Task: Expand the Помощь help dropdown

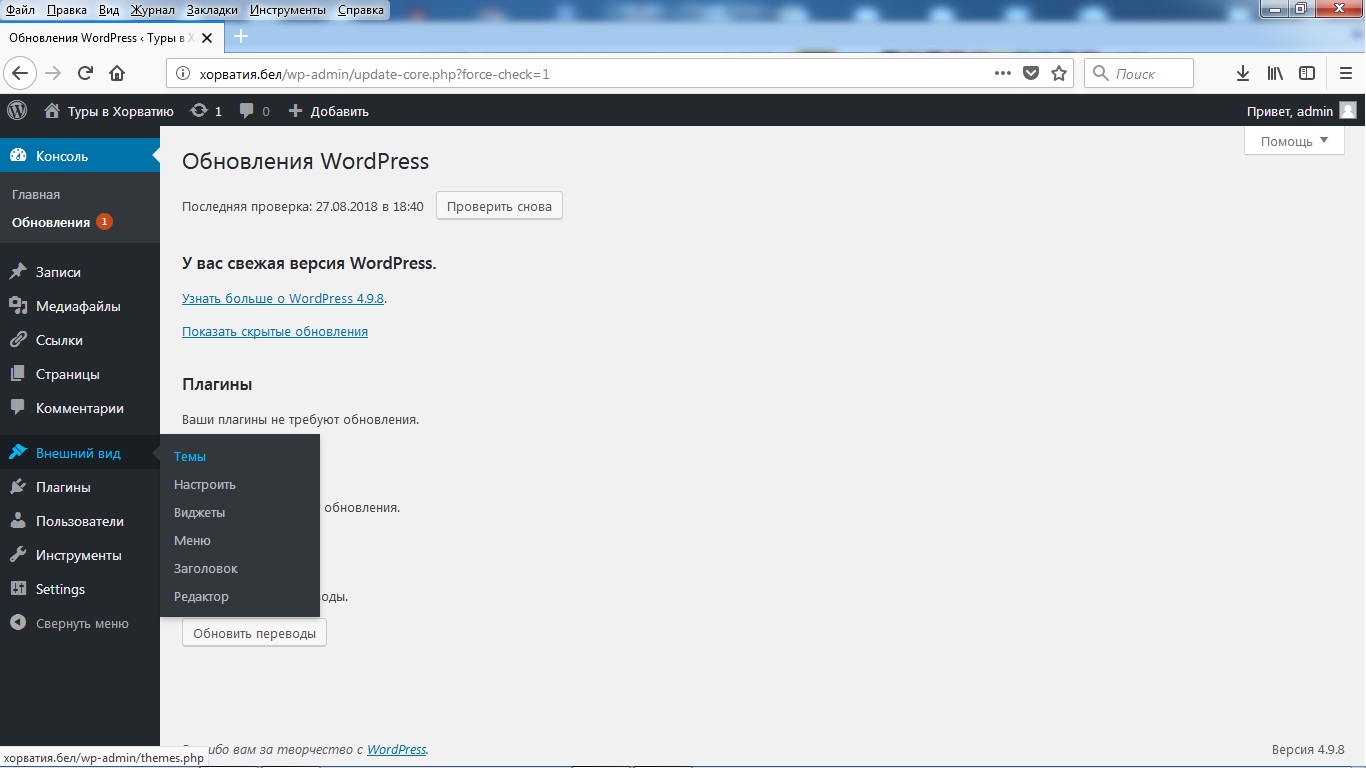Action: pos(1294,141)
